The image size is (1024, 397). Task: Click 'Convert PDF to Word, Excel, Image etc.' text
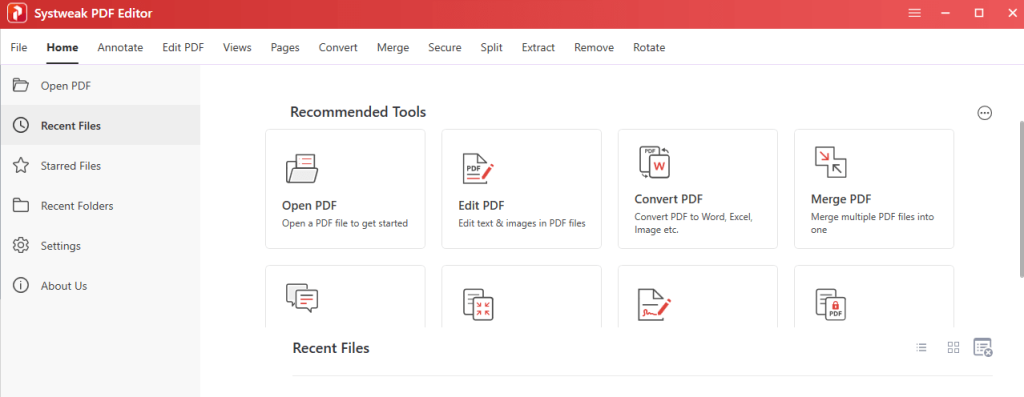pos(694,223)
